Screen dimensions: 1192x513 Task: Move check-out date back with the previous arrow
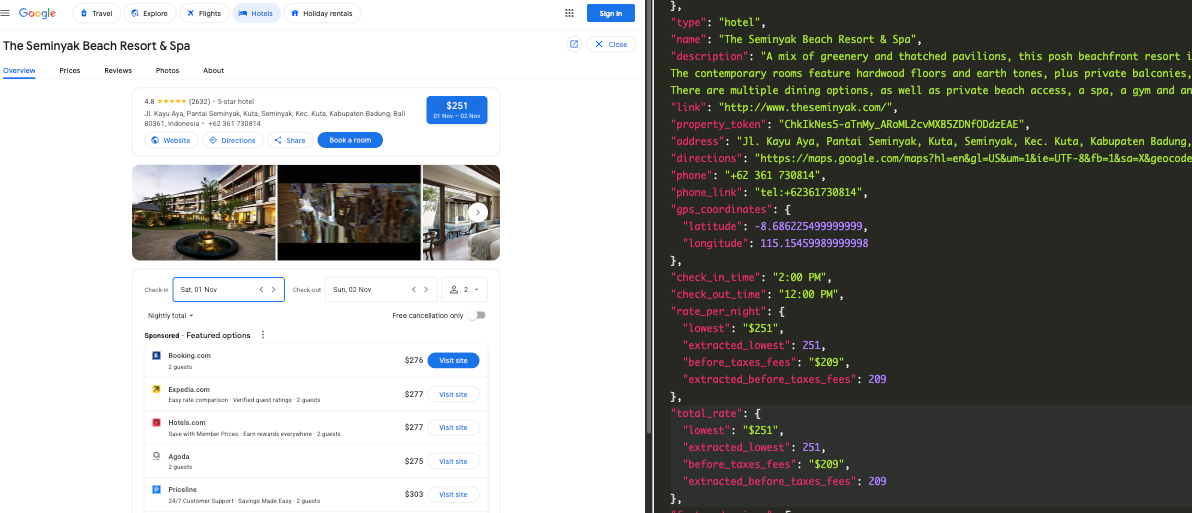[414, 289]
